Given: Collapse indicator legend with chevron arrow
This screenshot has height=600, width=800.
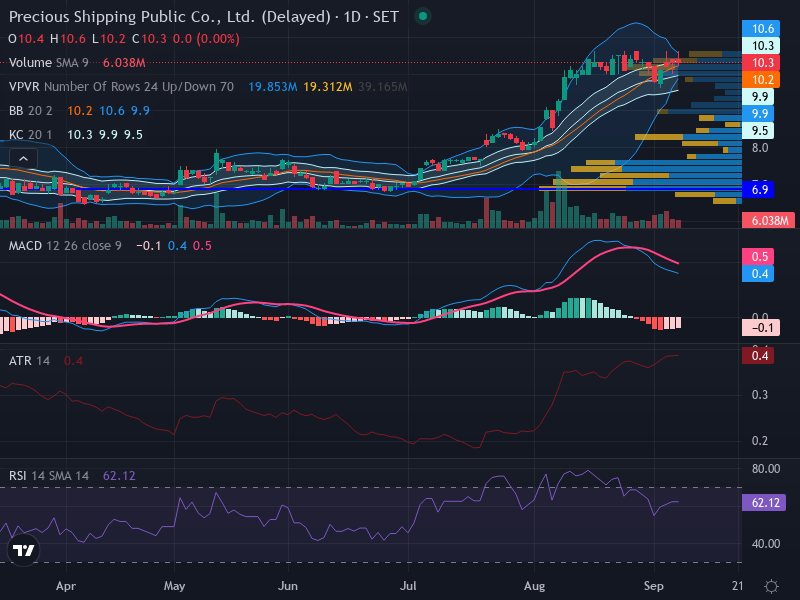Looking at the screenshot, I should [x=23, y=159].
